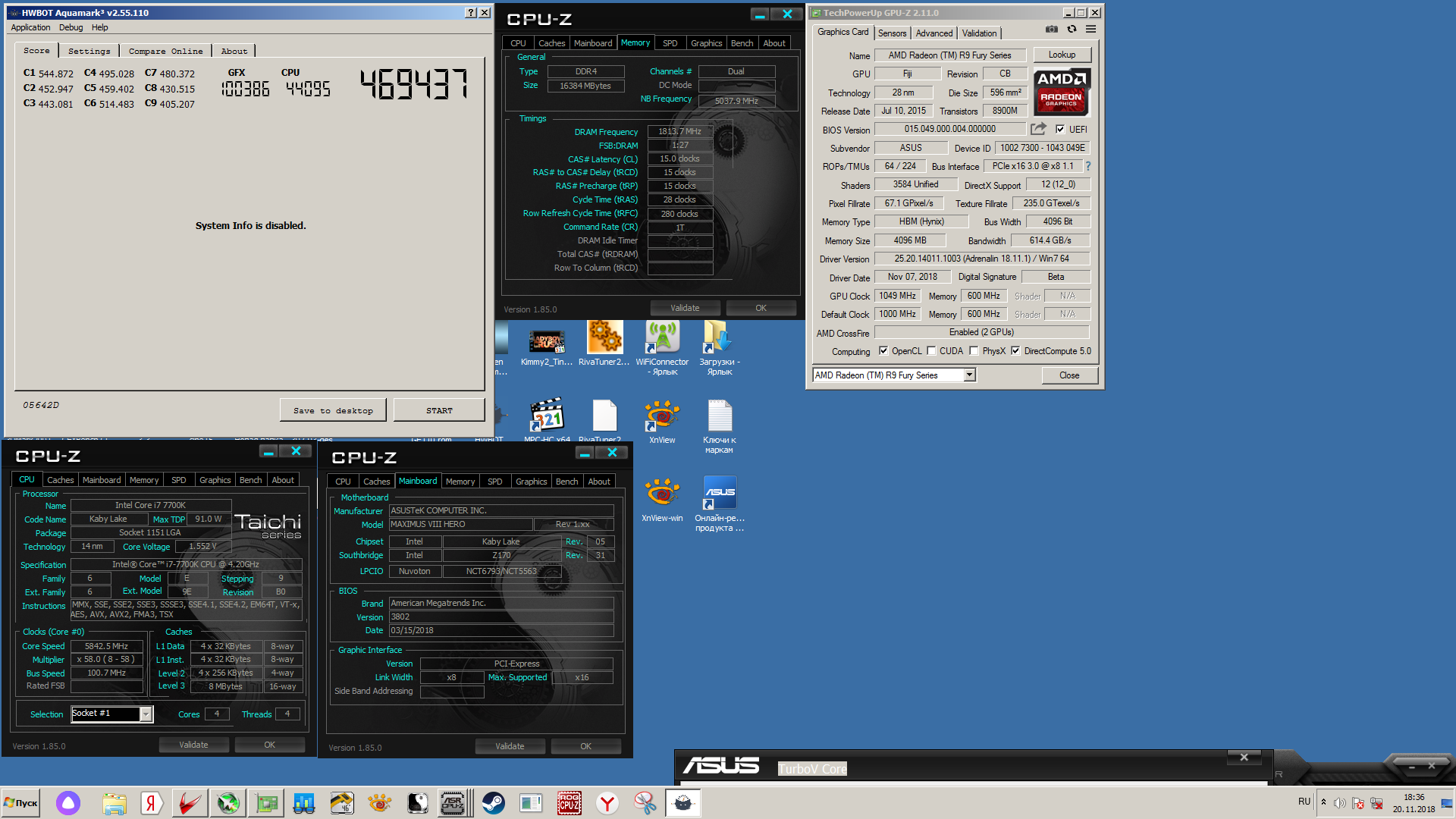Open the Application menu in HWBOT Aquamark

click(x=30, y=27)
